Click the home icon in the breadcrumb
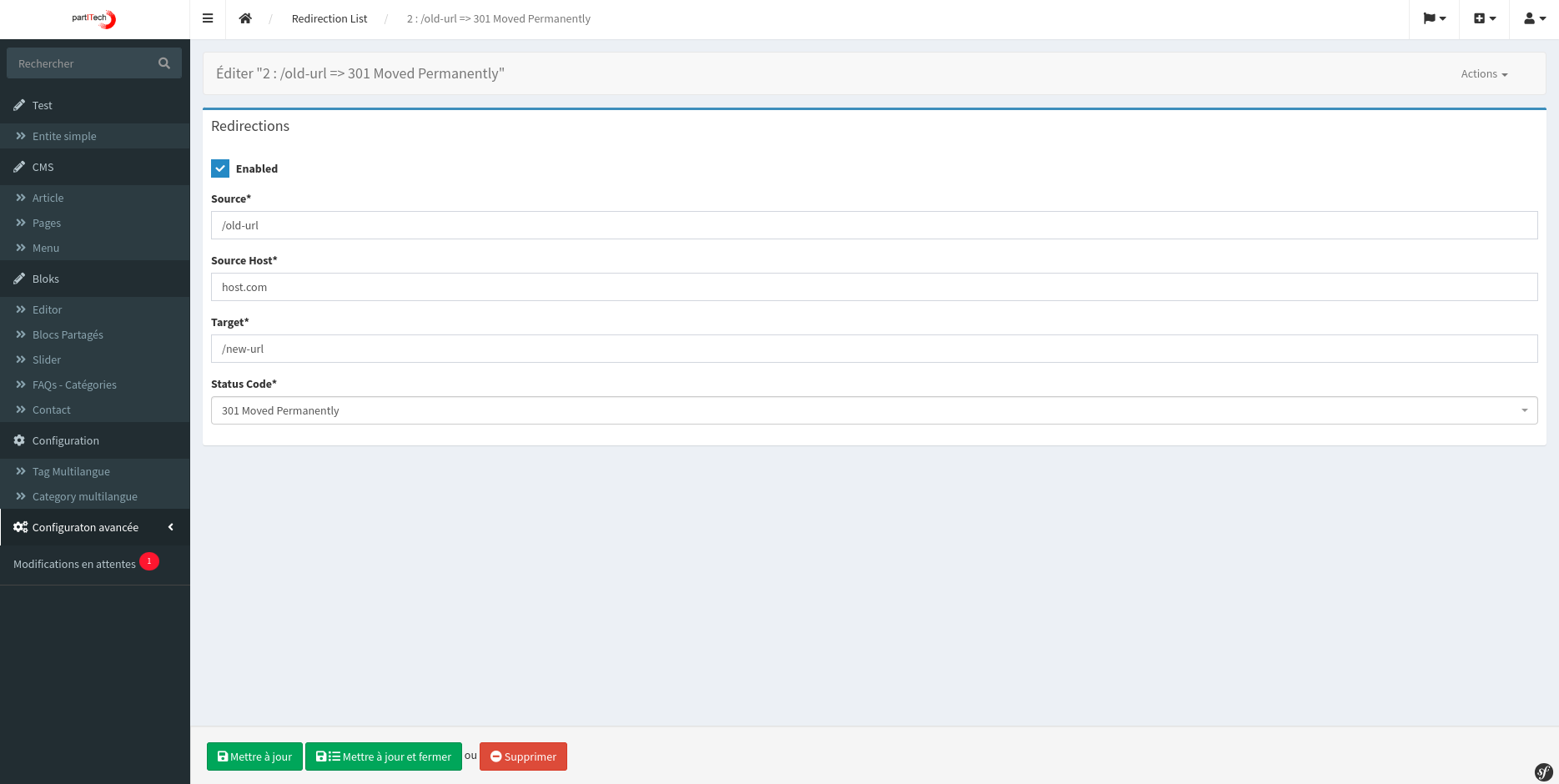 click(x=245, y=18)
